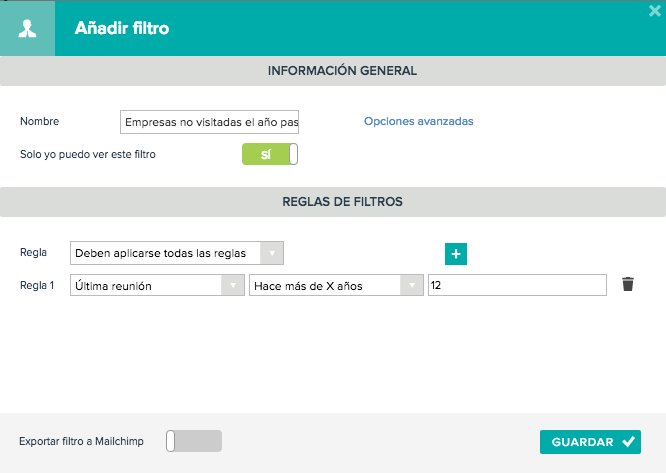Click the value field containing 12

pos(517,285)
